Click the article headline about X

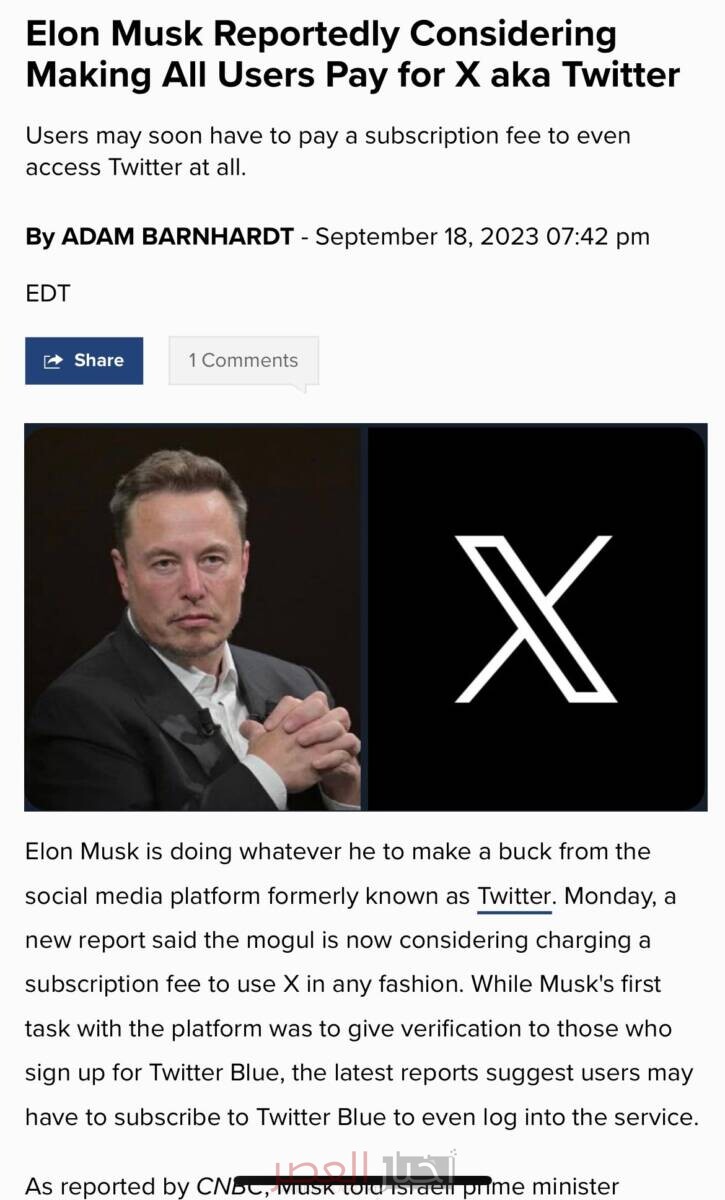(x=352, y=55)
